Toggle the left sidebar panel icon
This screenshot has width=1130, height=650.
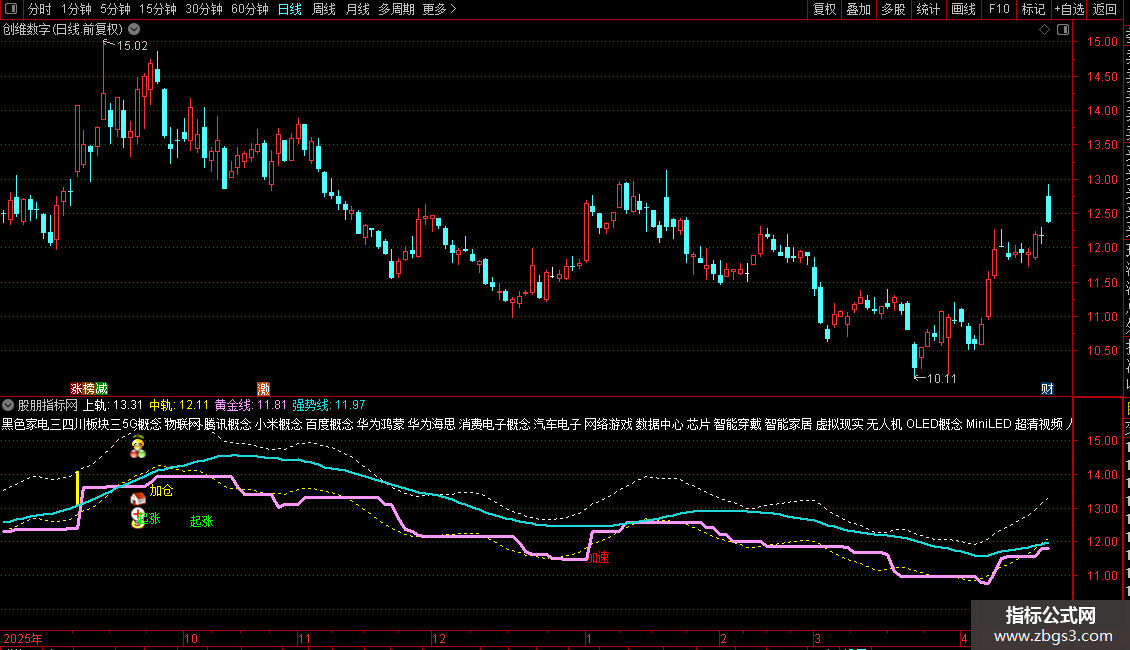(x=13, y=9)
